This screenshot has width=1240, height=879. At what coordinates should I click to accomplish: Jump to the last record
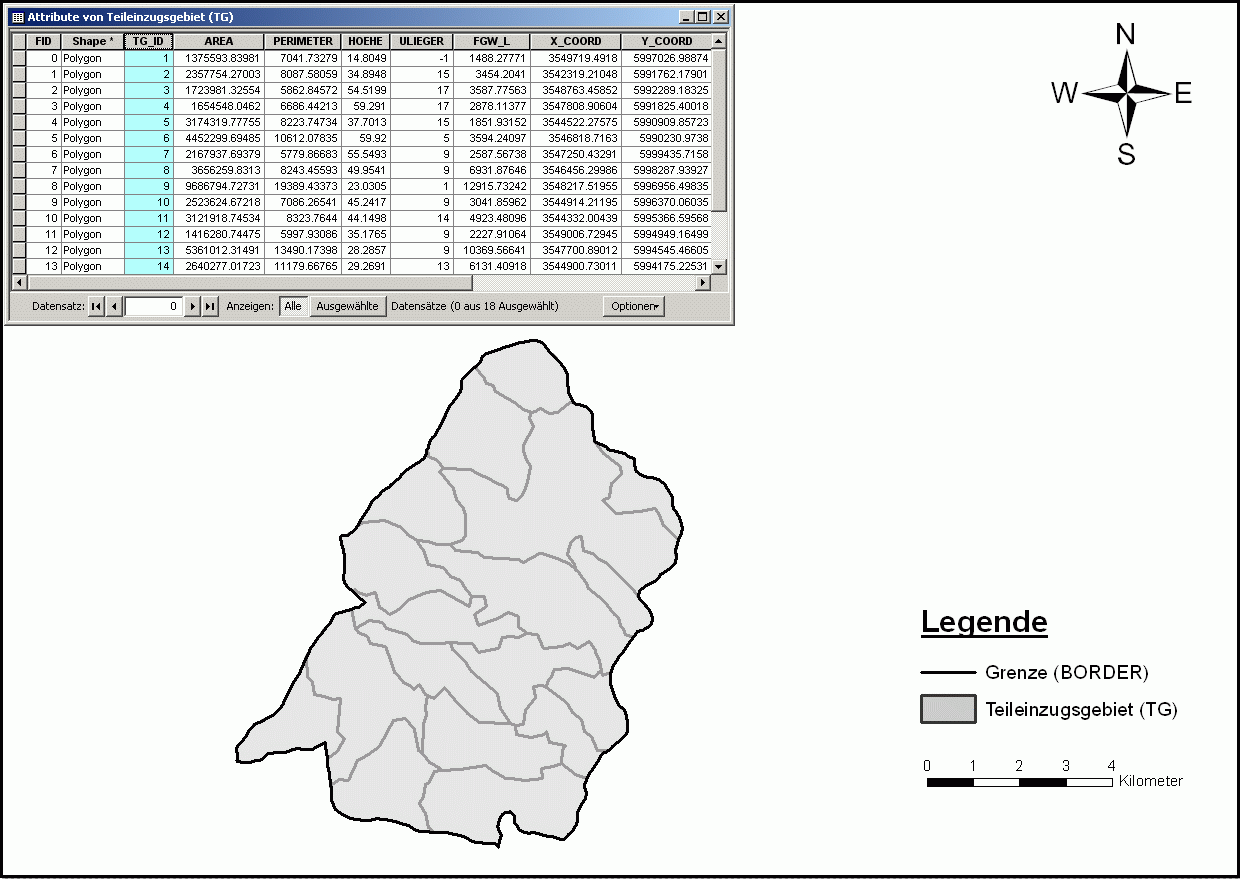click(210, 307)
